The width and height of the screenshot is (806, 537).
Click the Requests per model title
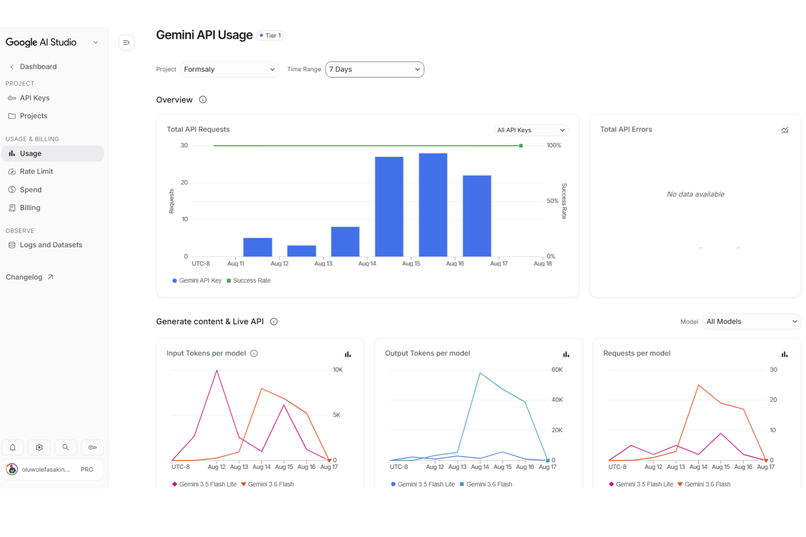point(636,353)
